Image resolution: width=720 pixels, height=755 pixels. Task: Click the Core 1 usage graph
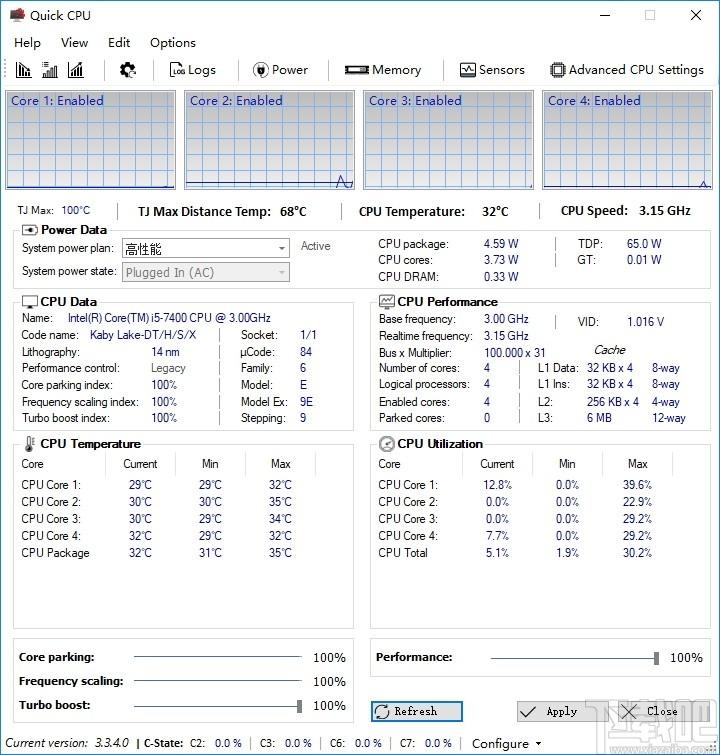point(93,140)
